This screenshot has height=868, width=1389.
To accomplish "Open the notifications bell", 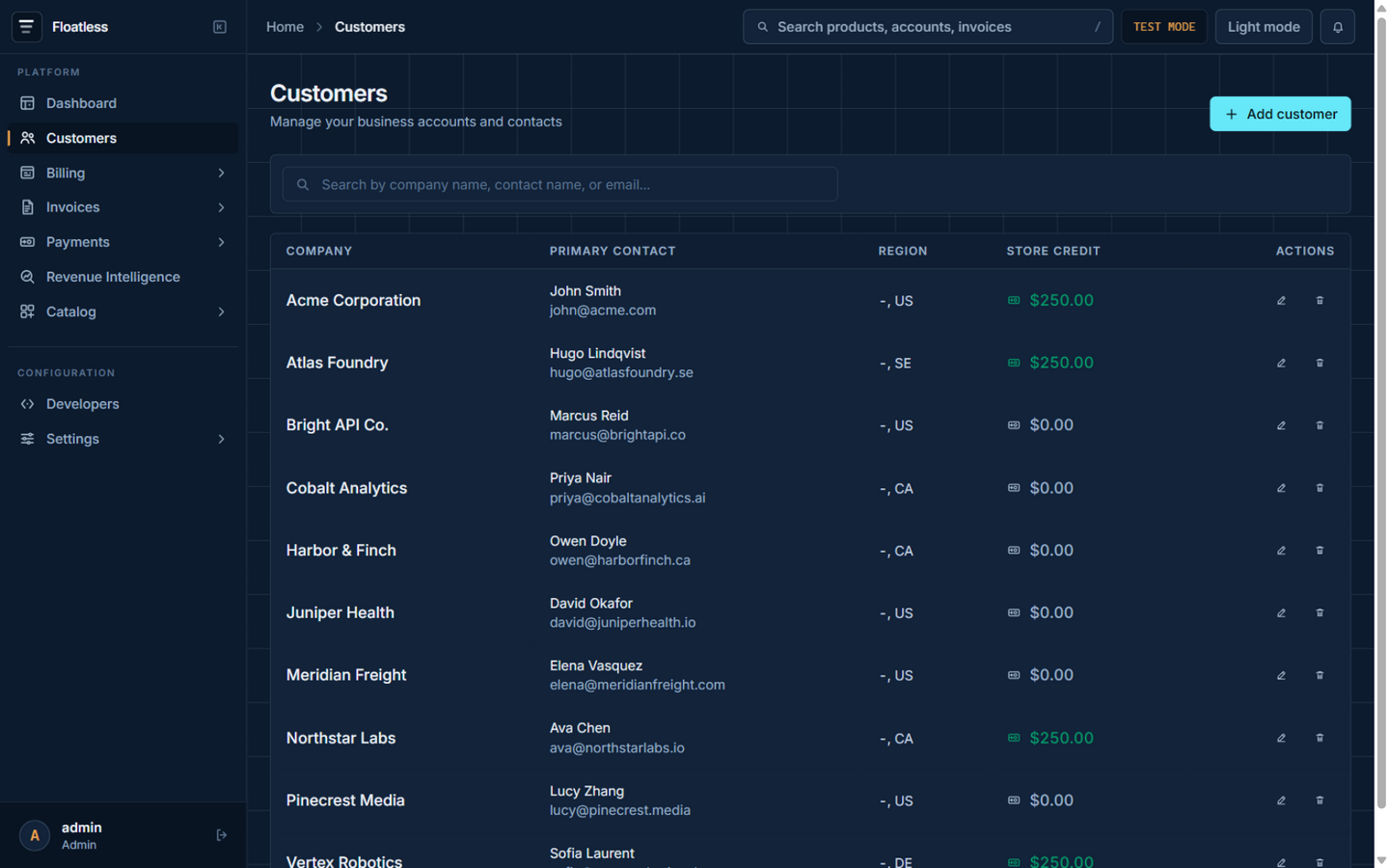I will (x=1337, y=27).
